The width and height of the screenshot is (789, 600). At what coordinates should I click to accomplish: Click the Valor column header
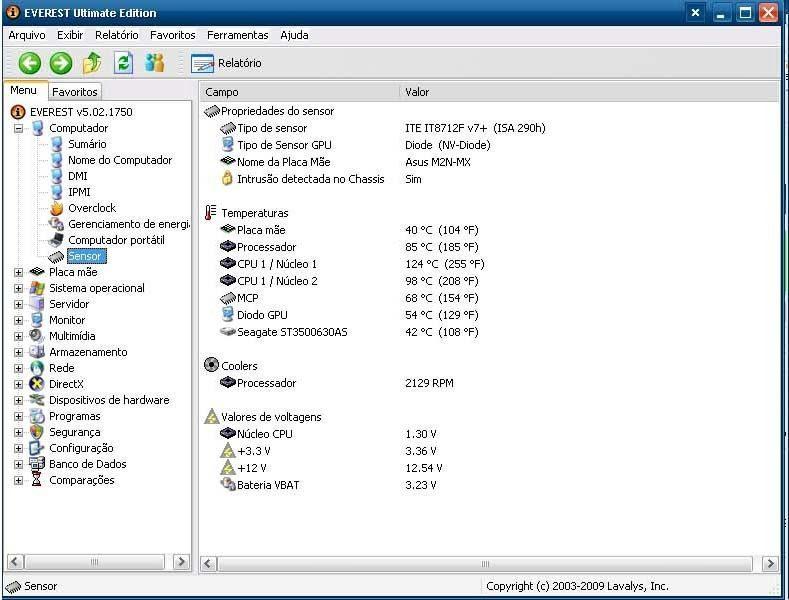tap(588, 92)
